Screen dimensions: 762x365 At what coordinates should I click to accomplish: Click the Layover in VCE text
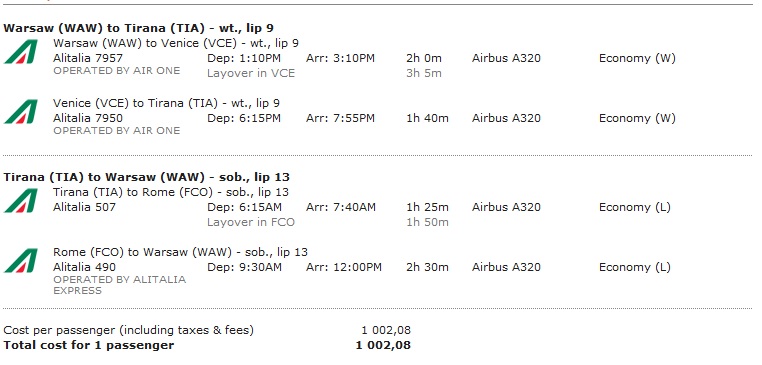[x=251, y=73]
